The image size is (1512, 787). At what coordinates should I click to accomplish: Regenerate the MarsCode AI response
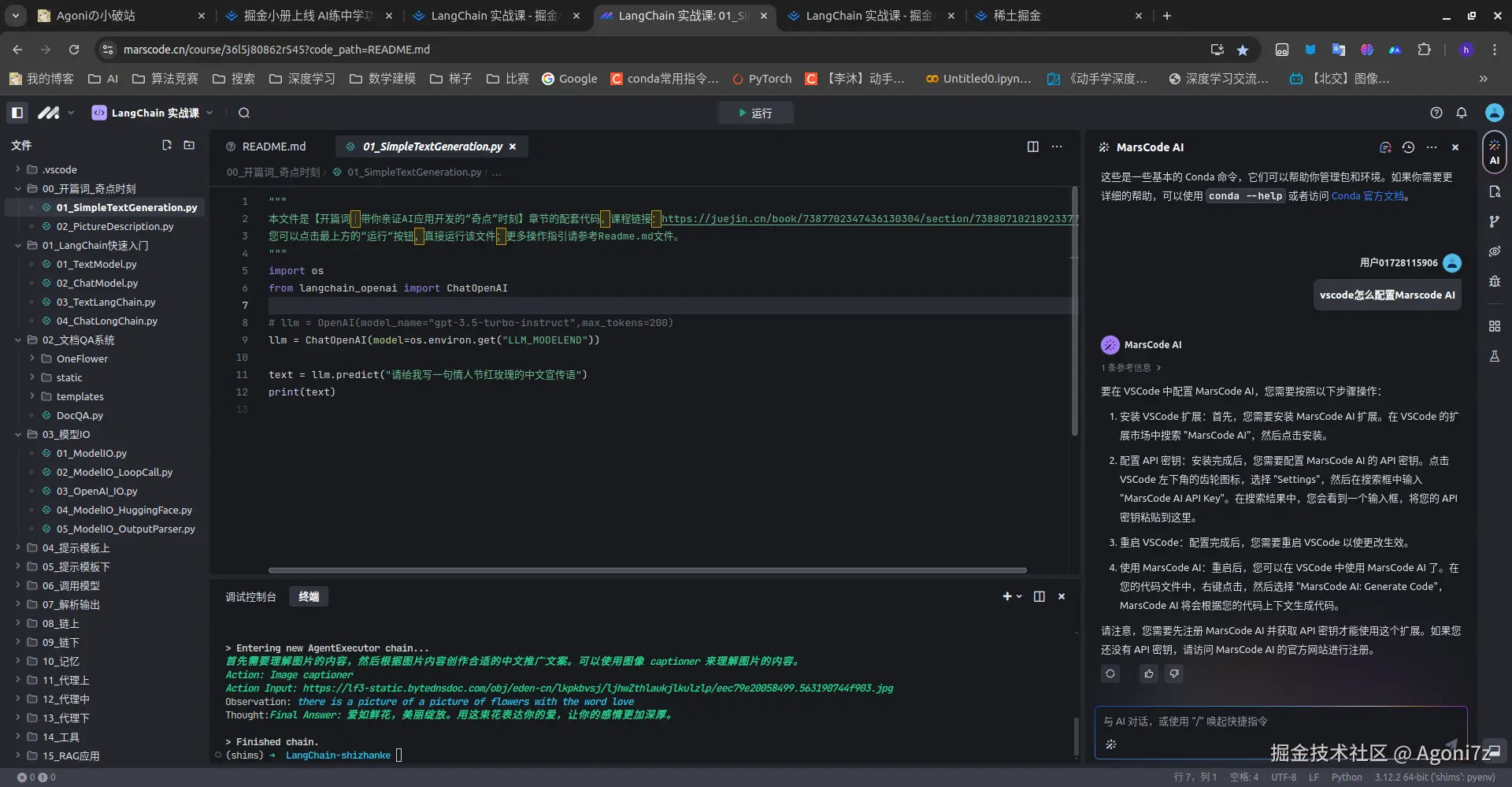click(x=1110, y=674)
